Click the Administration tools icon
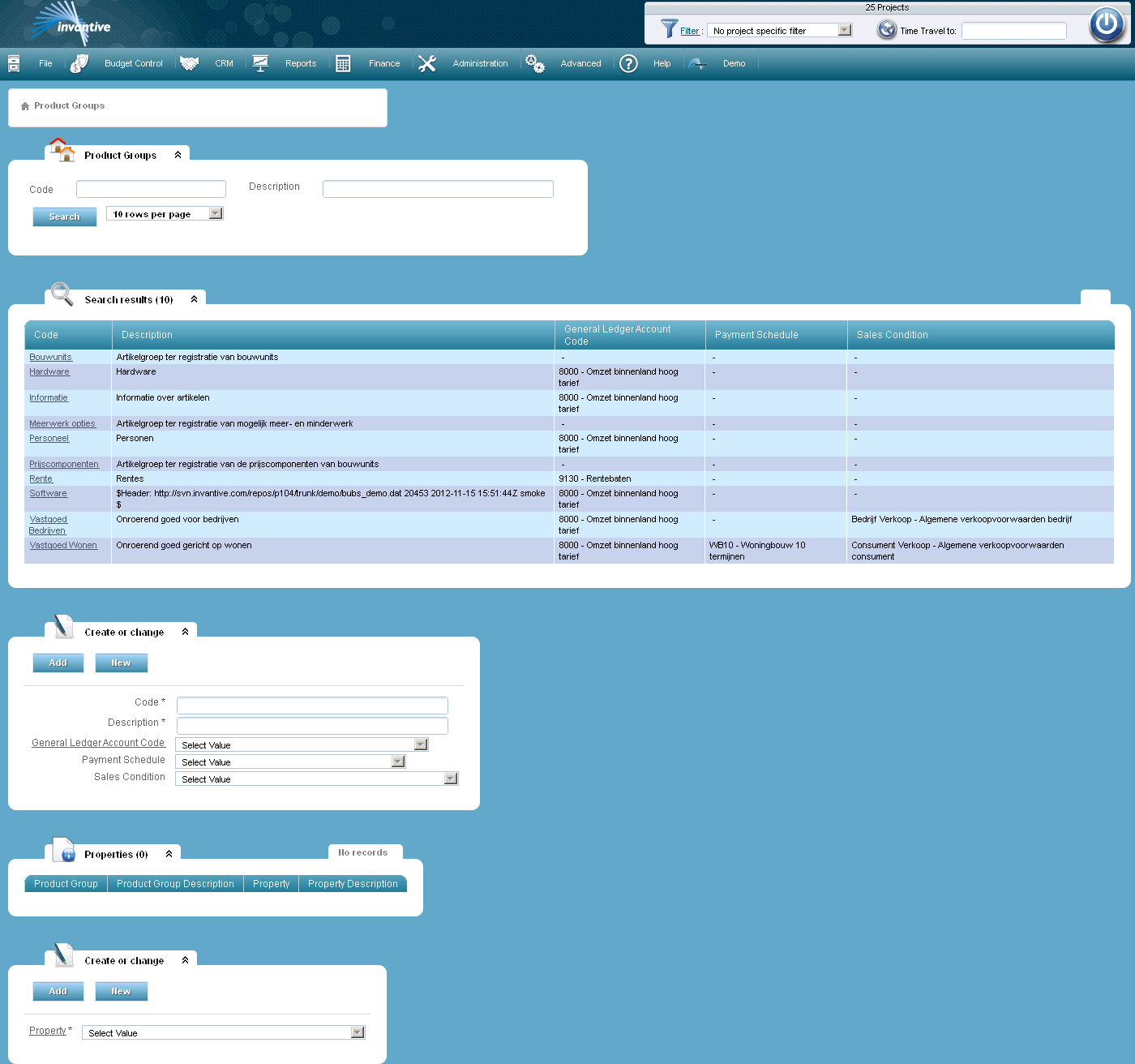 pyautogui.click(x=427, y=63)
